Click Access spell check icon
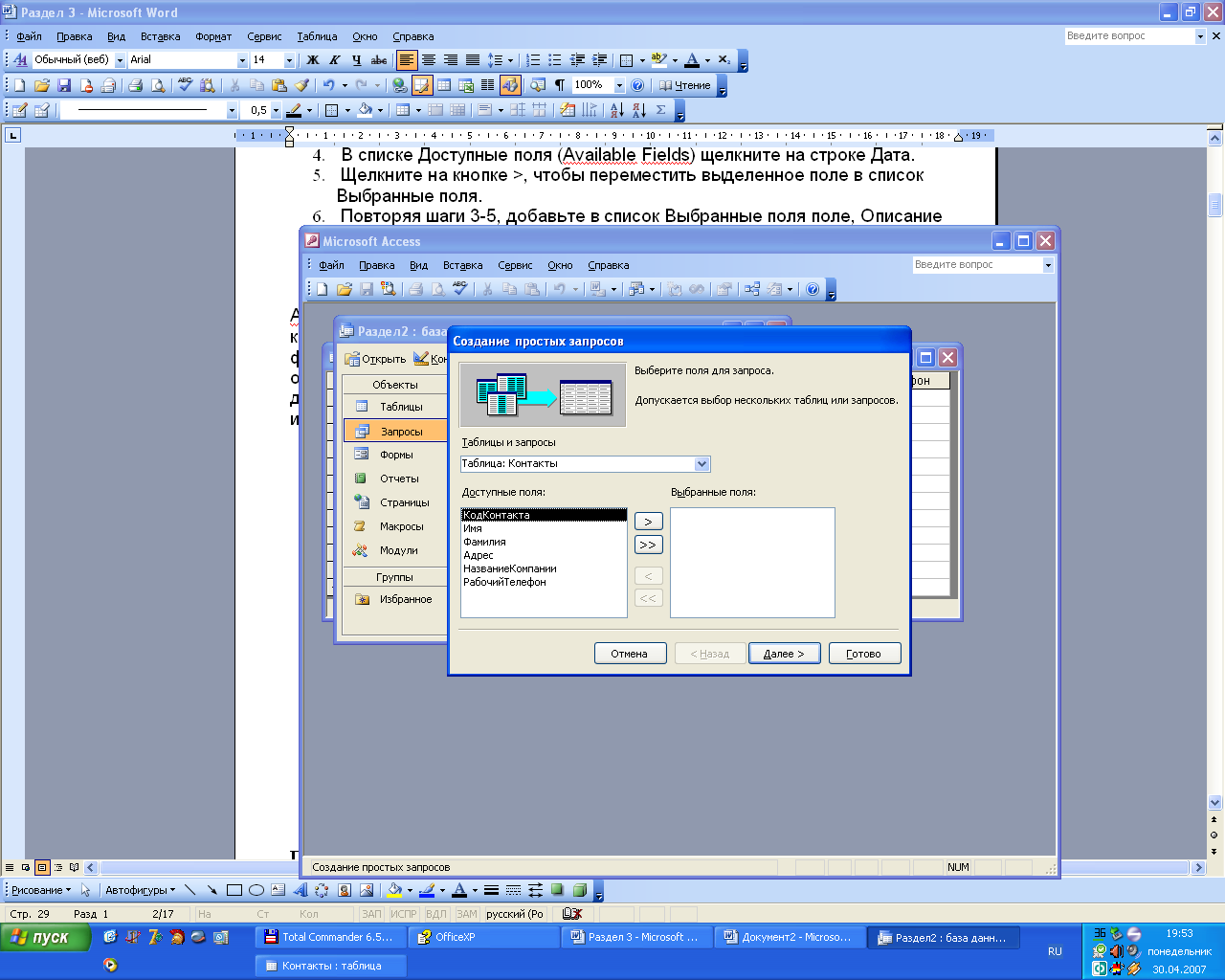 459,289
